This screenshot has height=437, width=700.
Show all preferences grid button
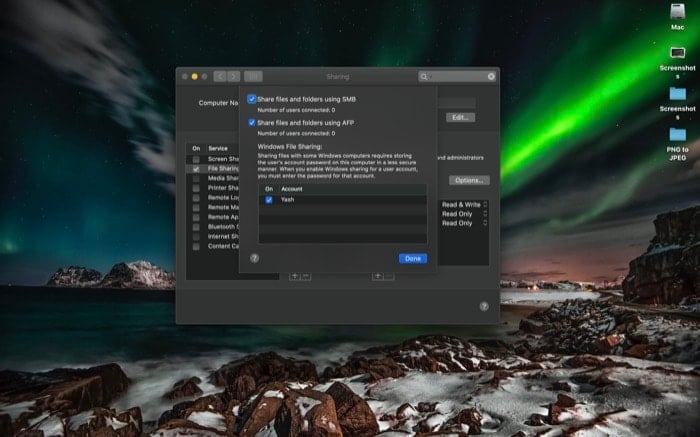click(253, 76)
